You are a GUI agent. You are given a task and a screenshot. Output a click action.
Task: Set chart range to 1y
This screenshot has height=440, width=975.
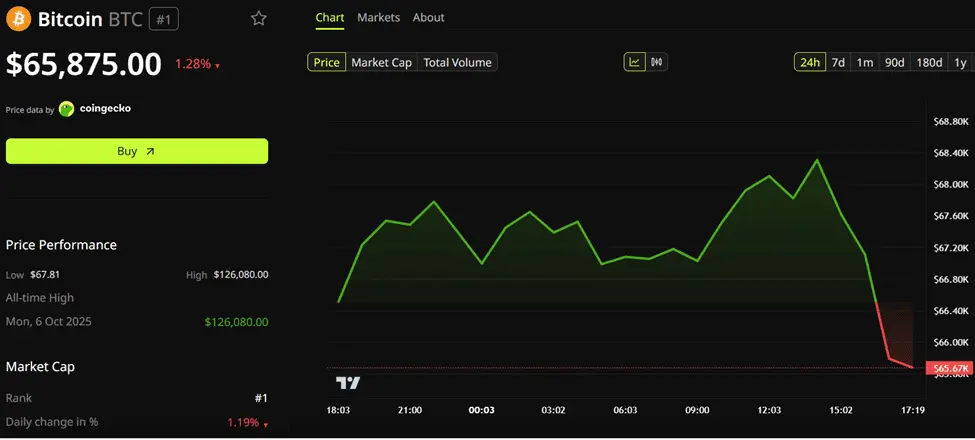coord(960,62)
